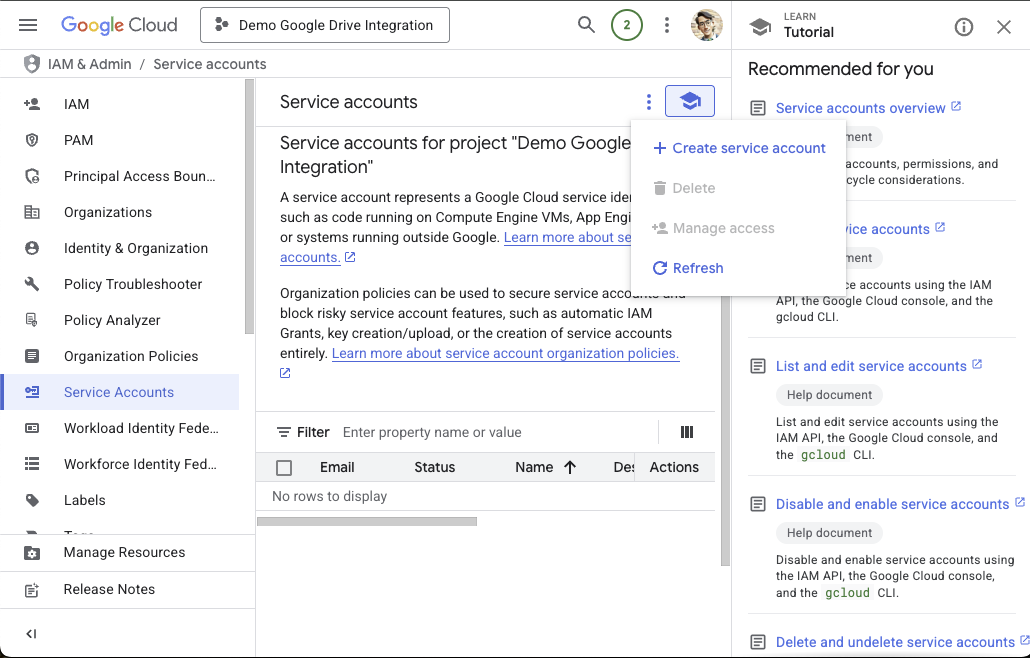Click the Organization Policies list icon

point(32,356)
